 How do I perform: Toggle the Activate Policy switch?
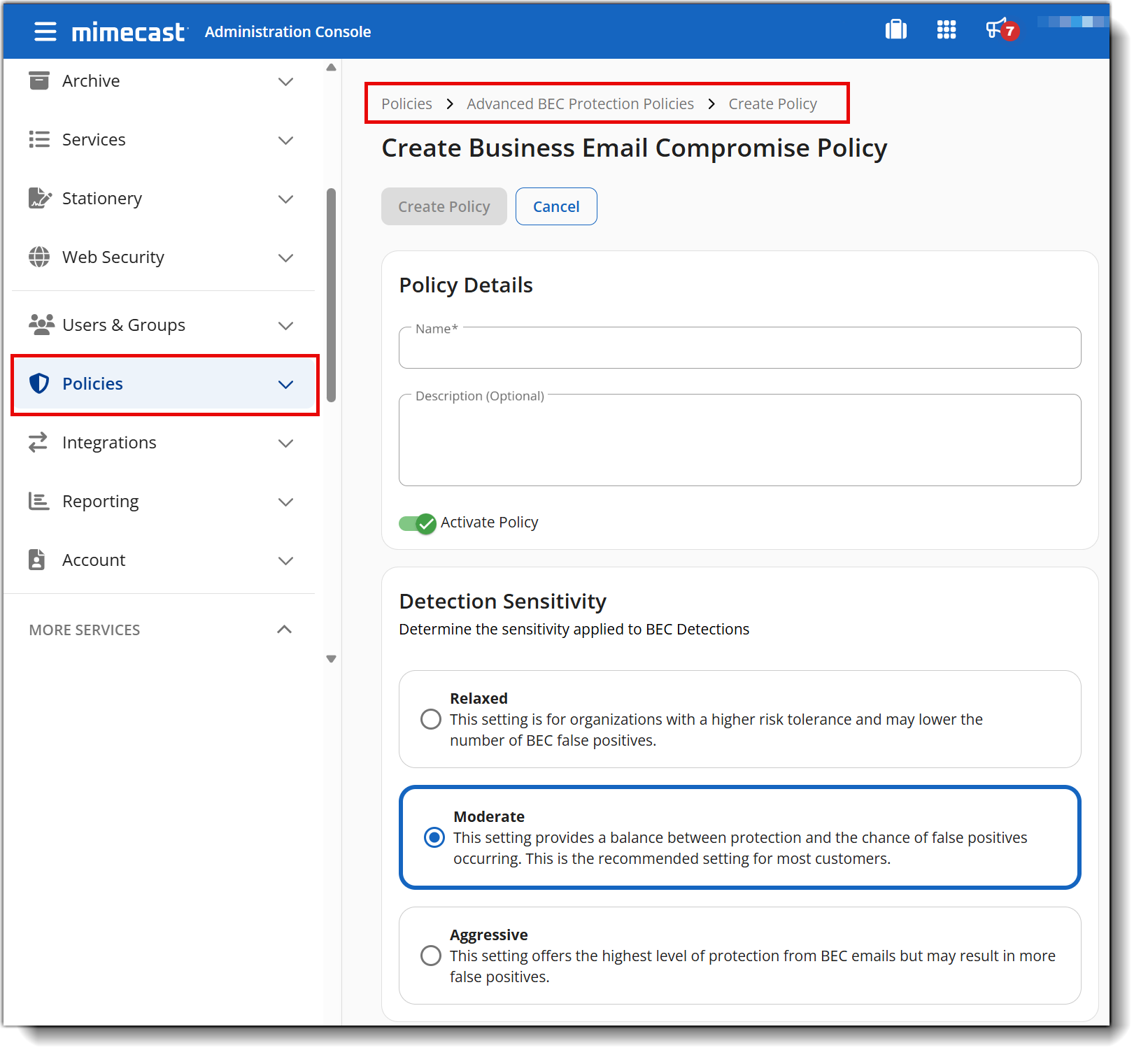click(x=418, y=523)
